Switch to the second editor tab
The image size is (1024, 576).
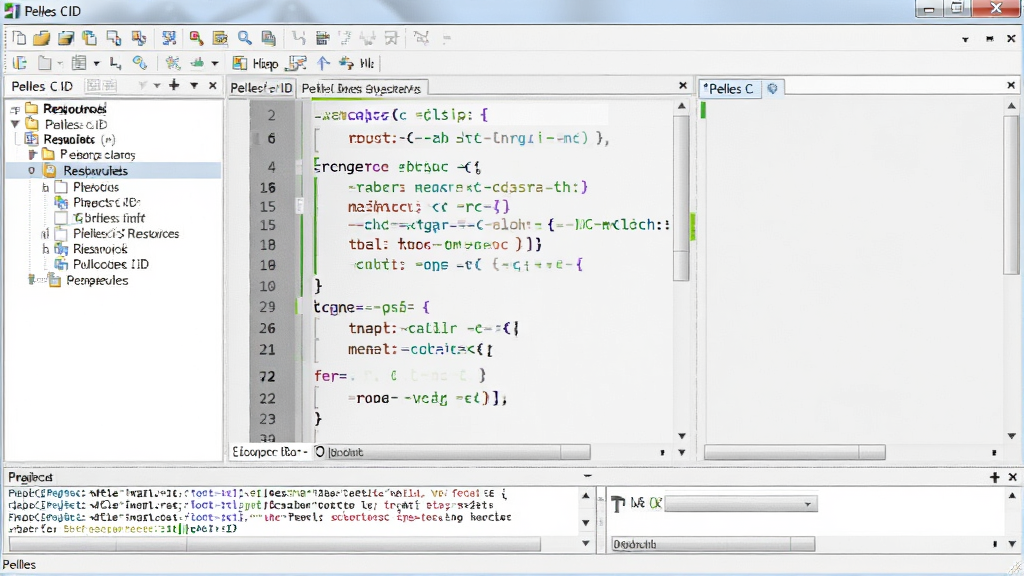click(x=361, y=88)
